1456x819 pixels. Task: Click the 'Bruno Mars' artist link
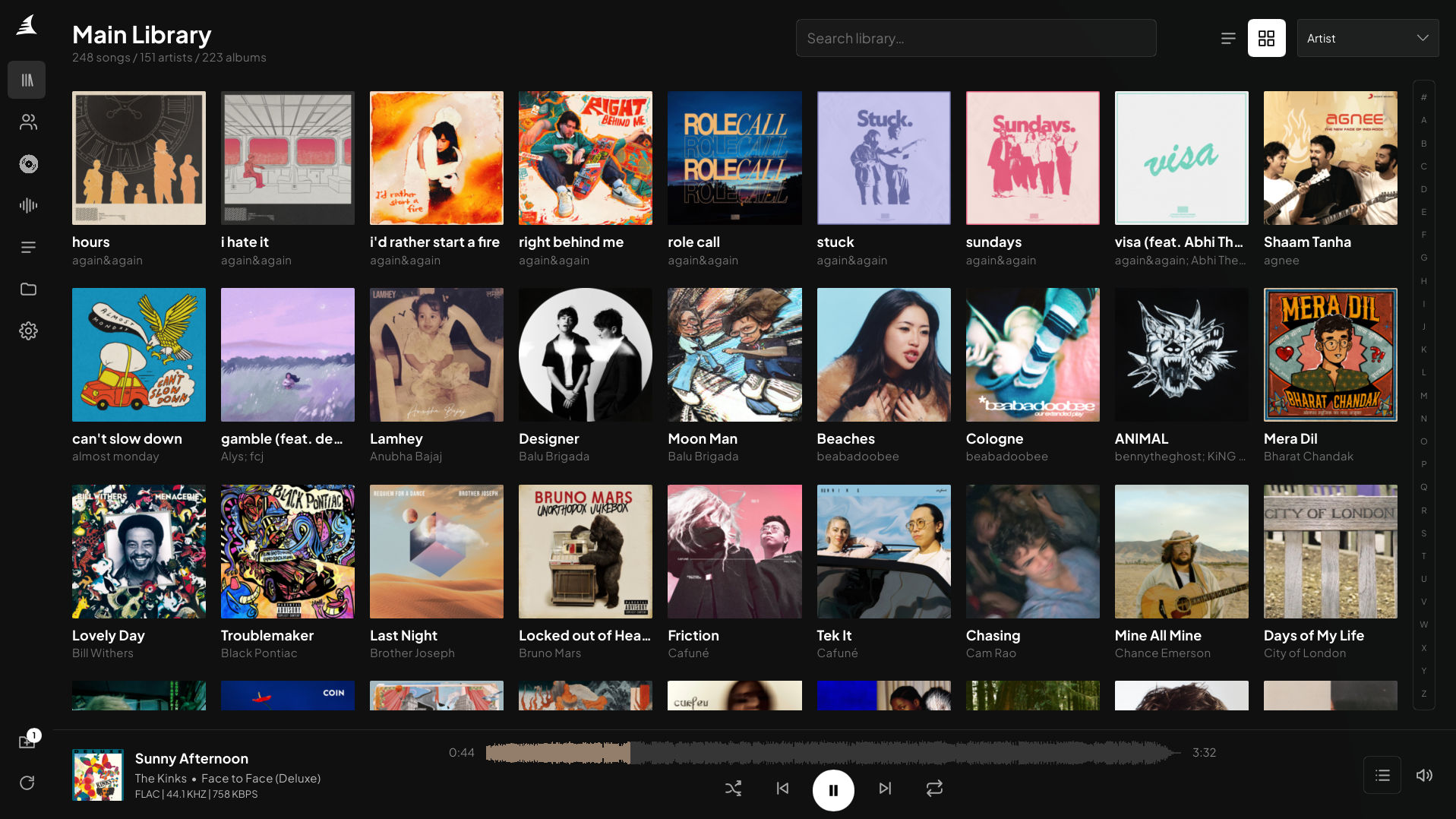pos(550,653)
